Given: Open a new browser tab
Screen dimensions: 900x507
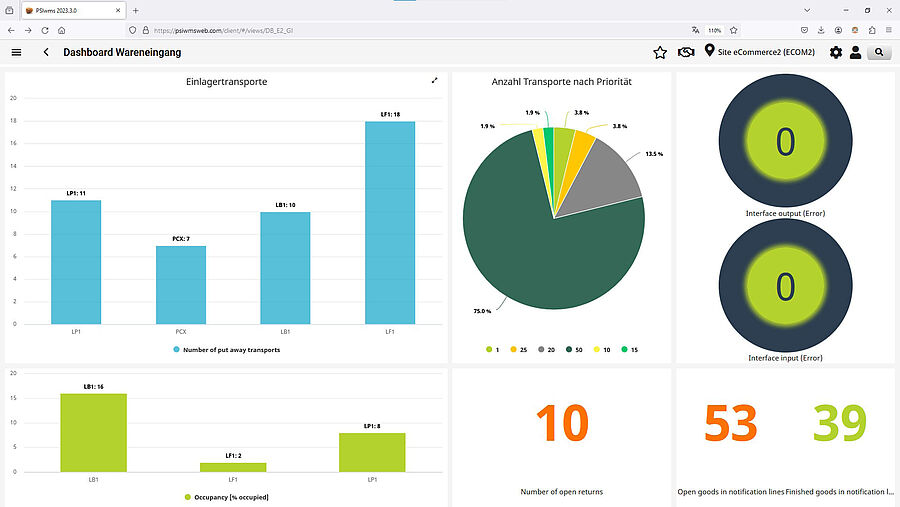Looking at the screenshot, I should 136,10.
